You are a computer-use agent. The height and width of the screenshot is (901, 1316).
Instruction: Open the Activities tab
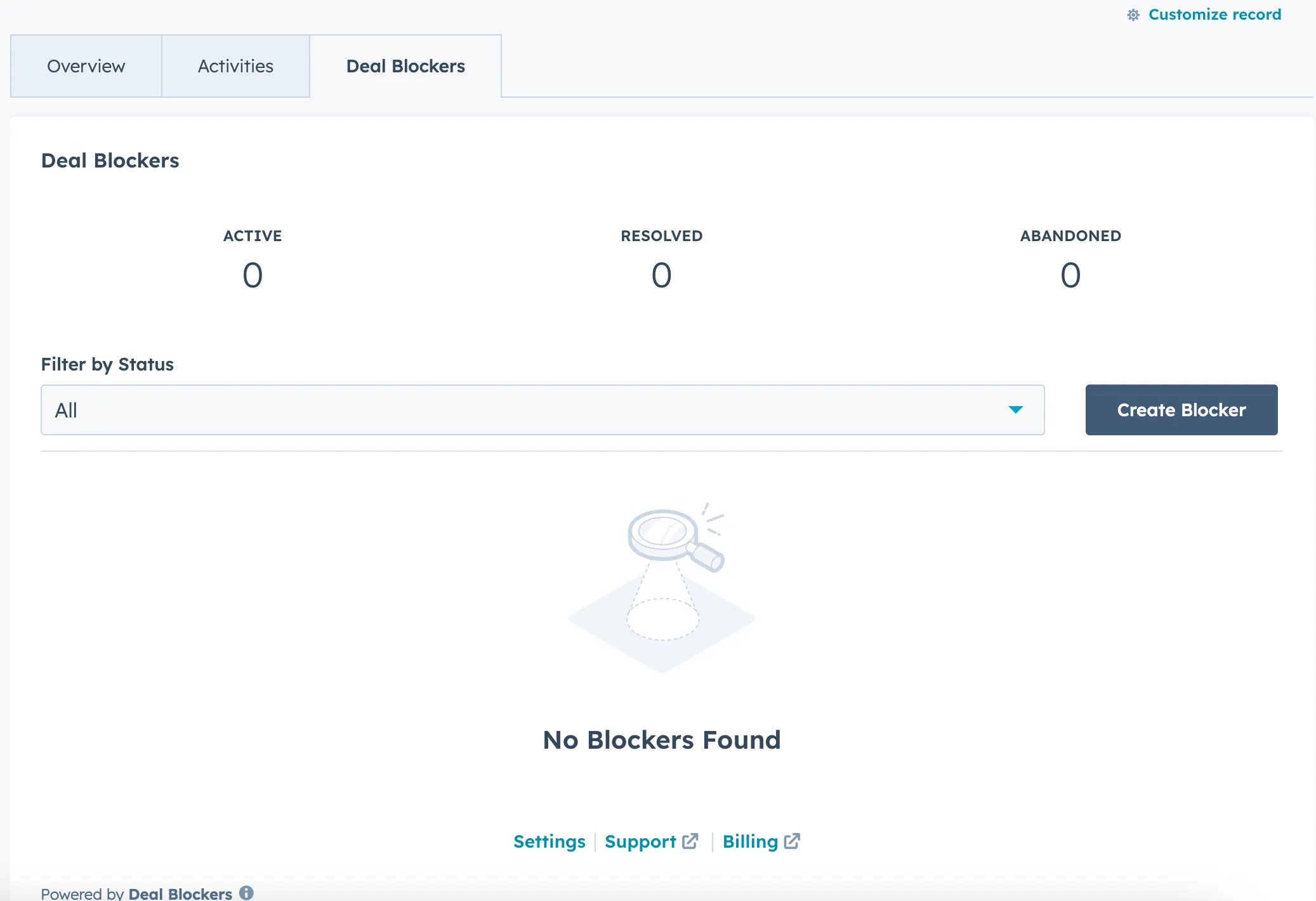235,66
